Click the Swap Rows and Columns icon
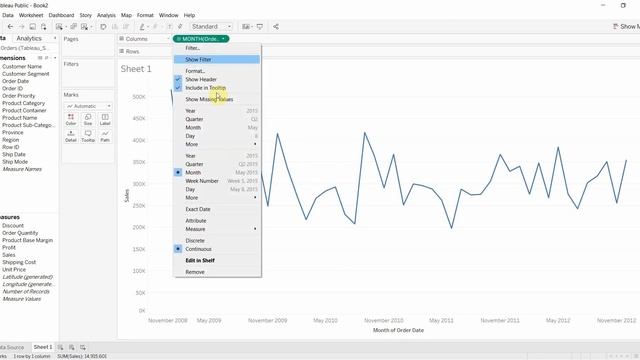Viewport: 640px width, 360px height. click(x=103, y=27)
